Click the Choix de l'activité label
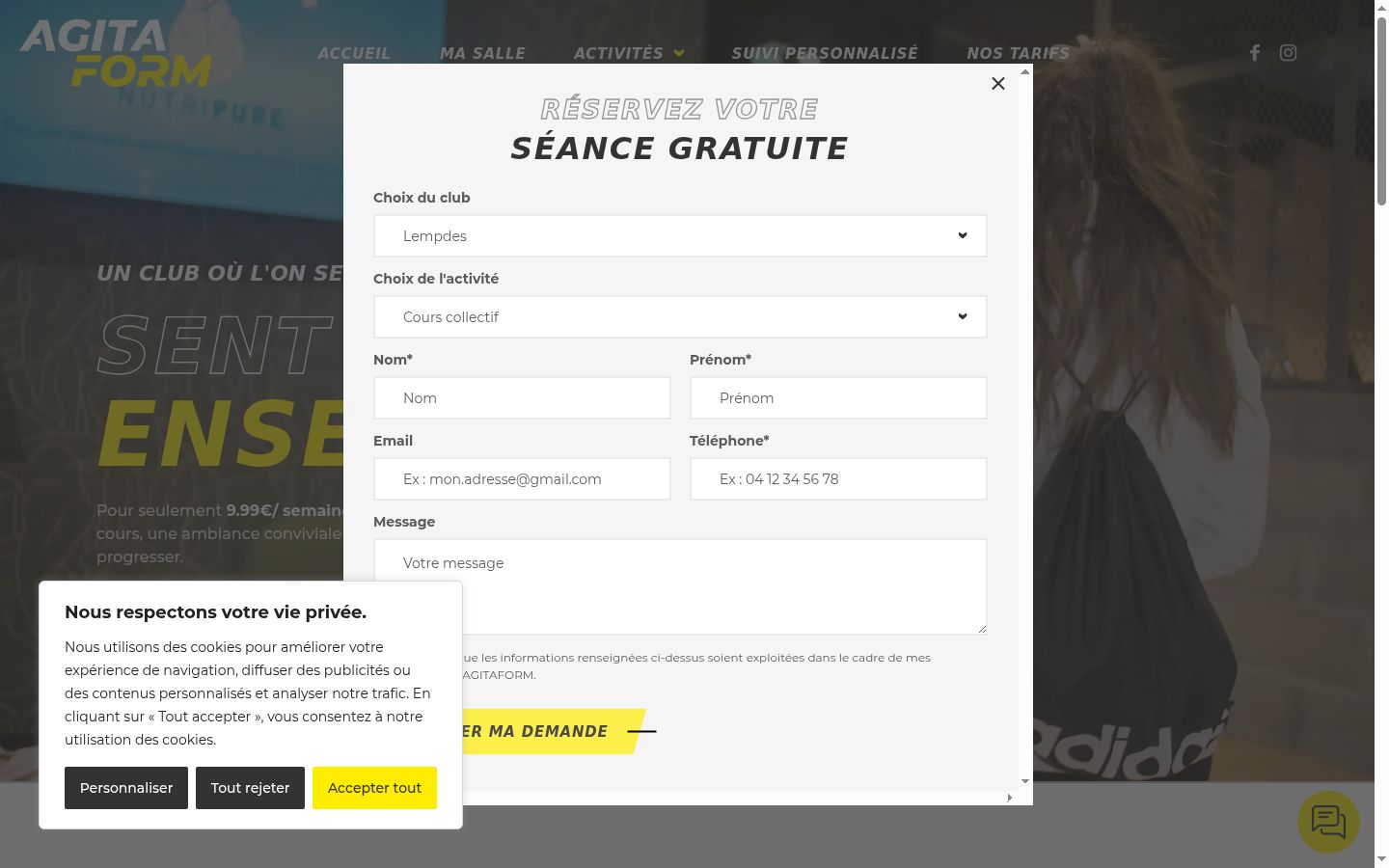 [x=436, y=279]
